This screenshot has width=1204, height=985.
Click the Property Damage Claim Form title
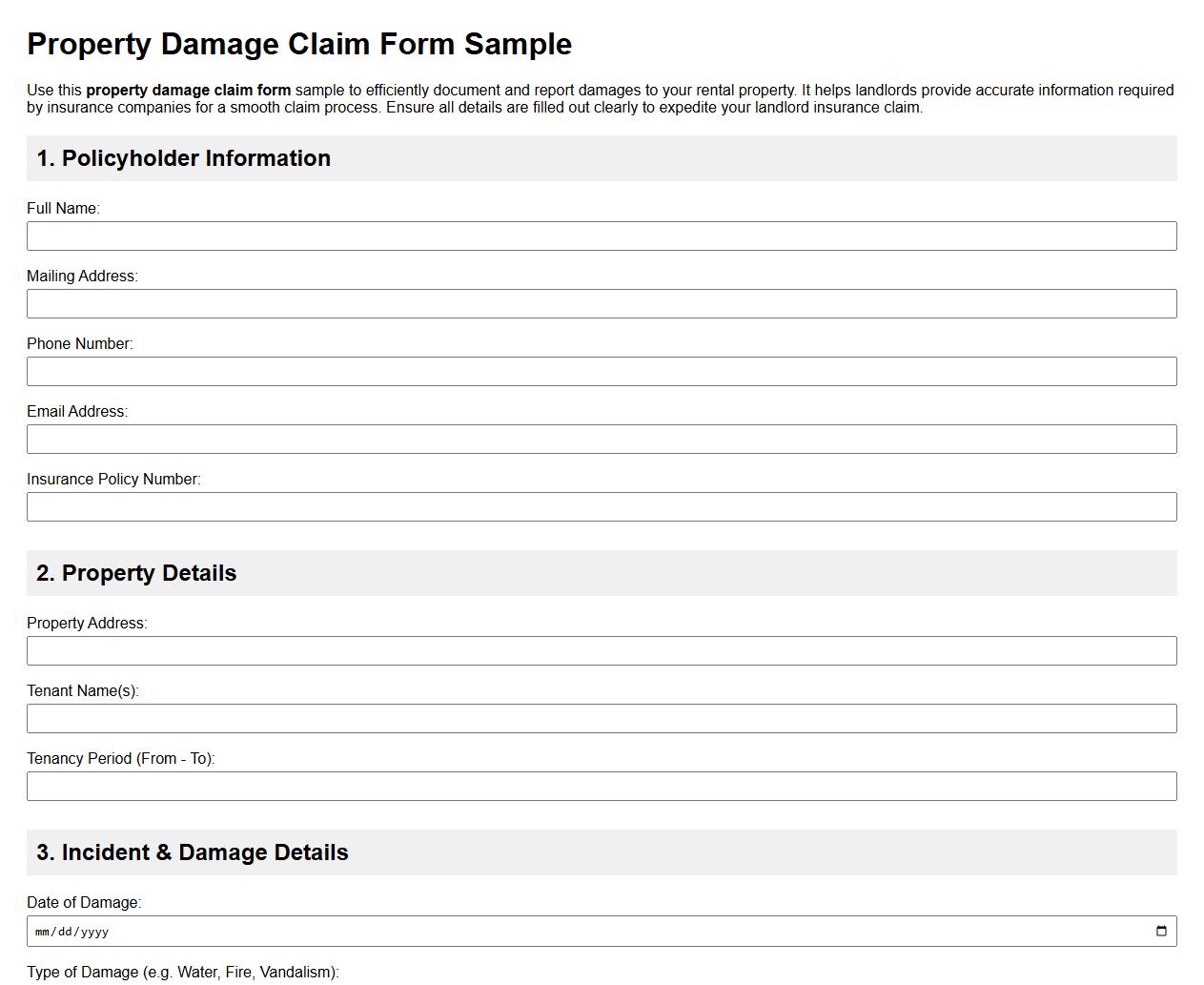(x=299, y=44)
